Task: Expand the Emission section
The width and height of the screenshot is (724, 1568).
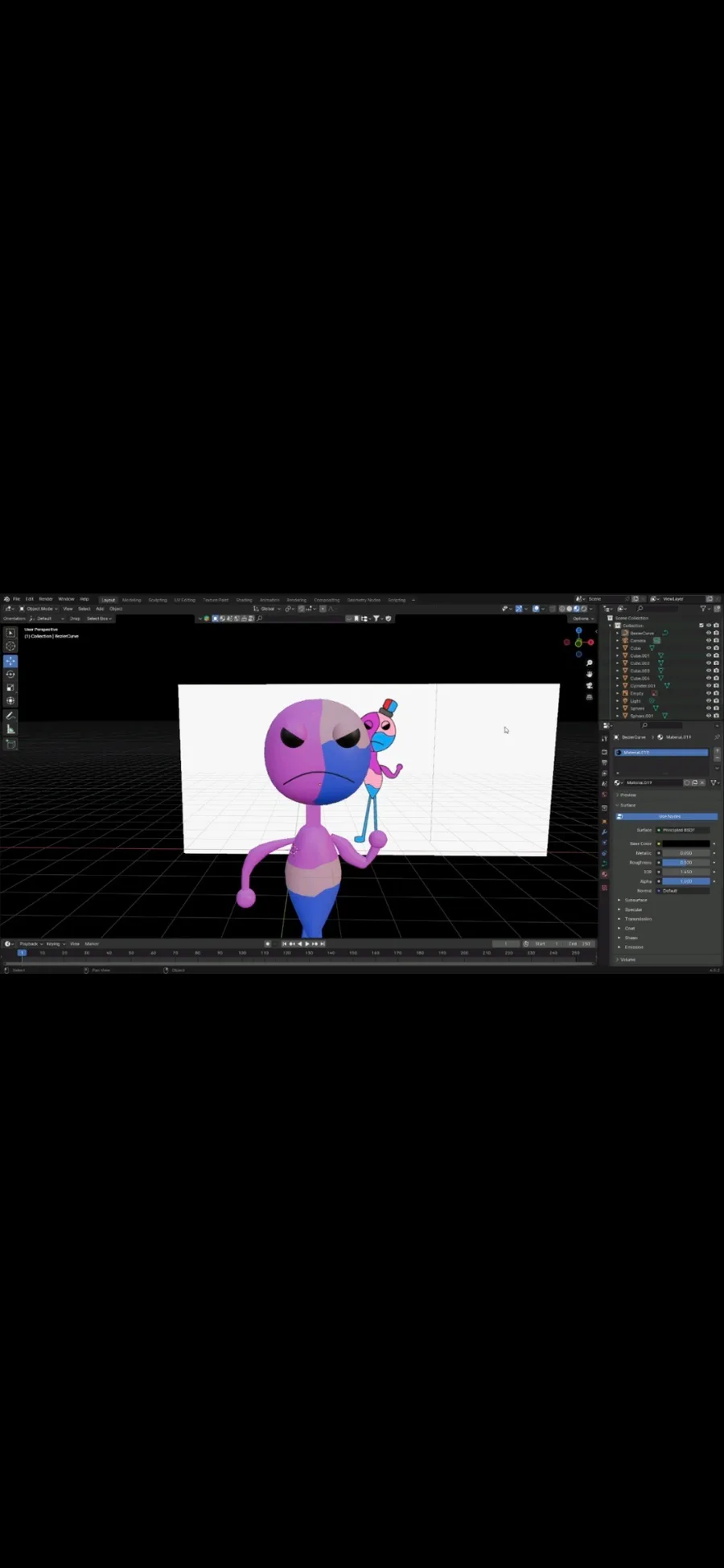Action: click(632, 947)
